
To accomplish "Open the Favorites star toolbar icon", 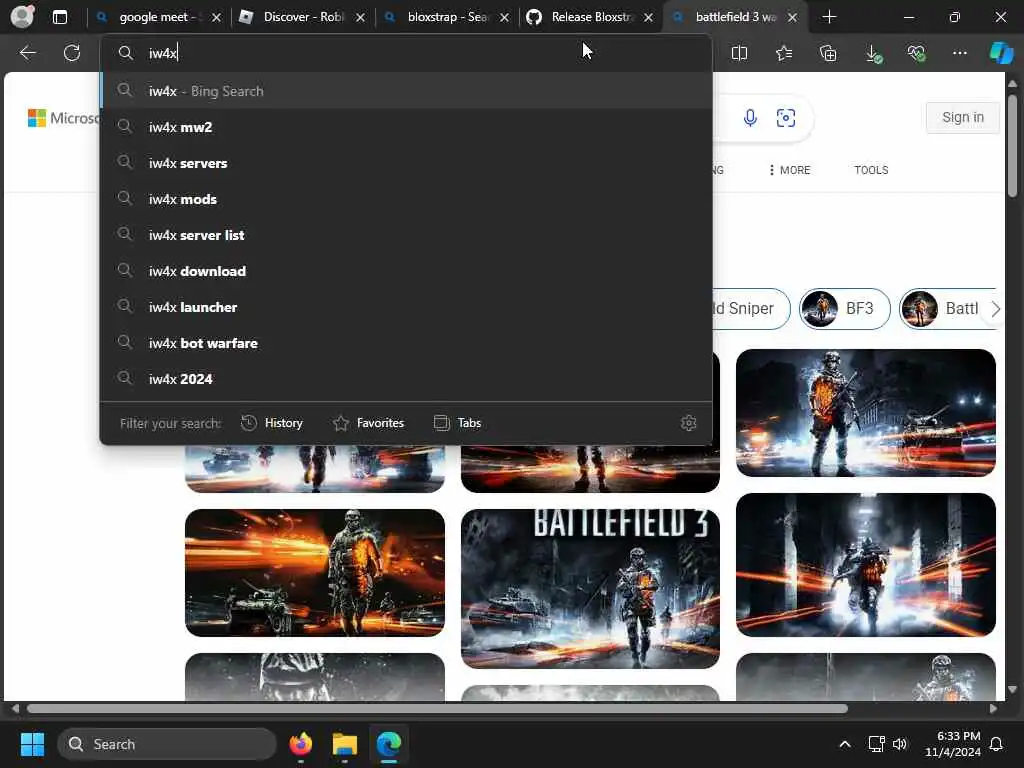I will coord(784,54).
